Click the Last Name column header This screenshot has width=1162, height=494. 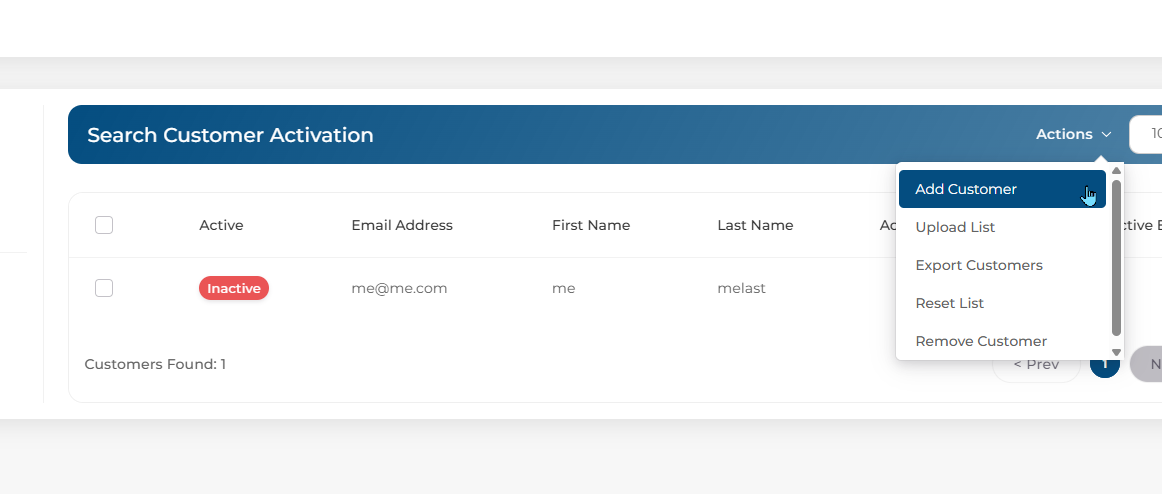(x=755, y=225)
